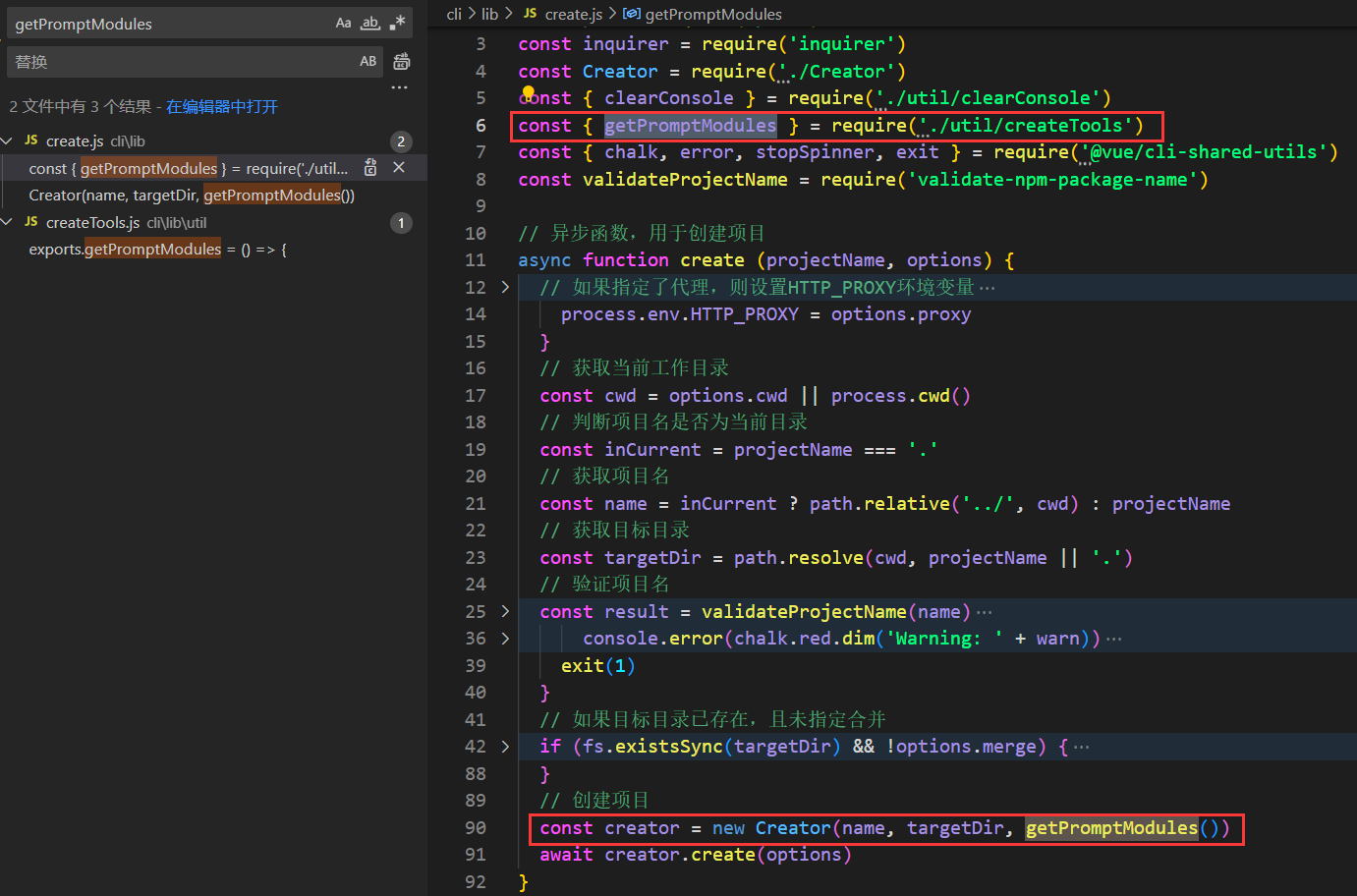Expand folded code at line 36
The height and width of the screenshot is (896, 1357).
tap(505, 639)
